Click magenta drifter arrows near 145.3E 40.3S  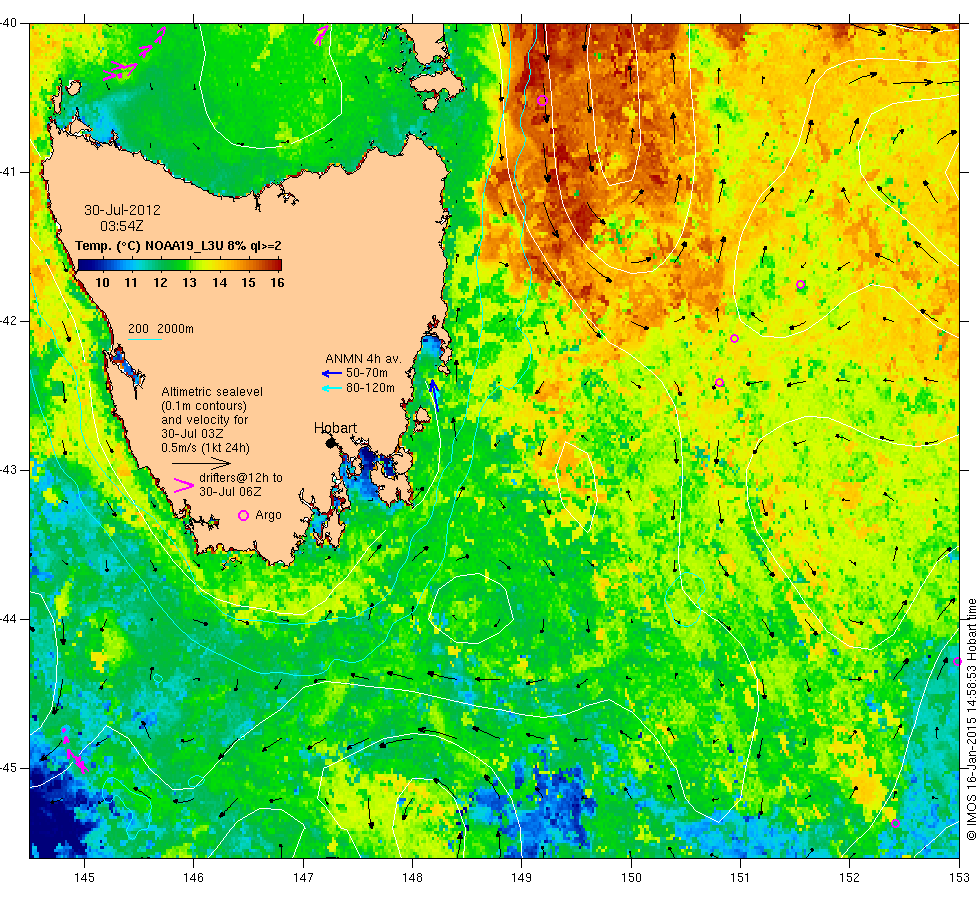(120, 71)
